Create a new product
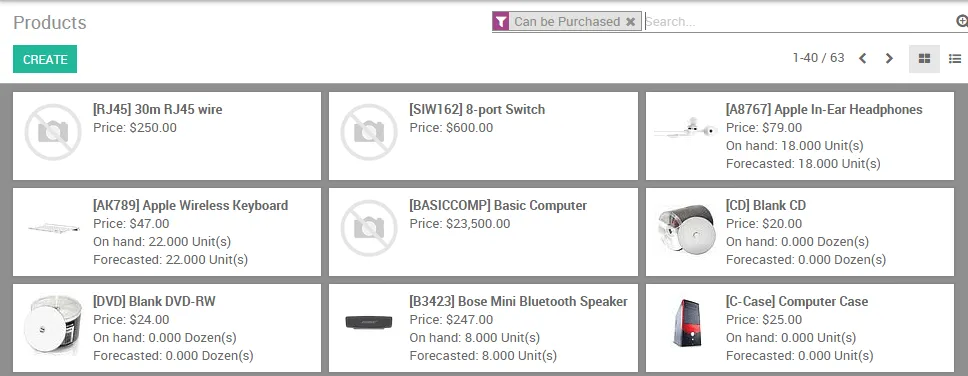Image resolution: width=968 pixels, height=376 pixels. point(45,59)
